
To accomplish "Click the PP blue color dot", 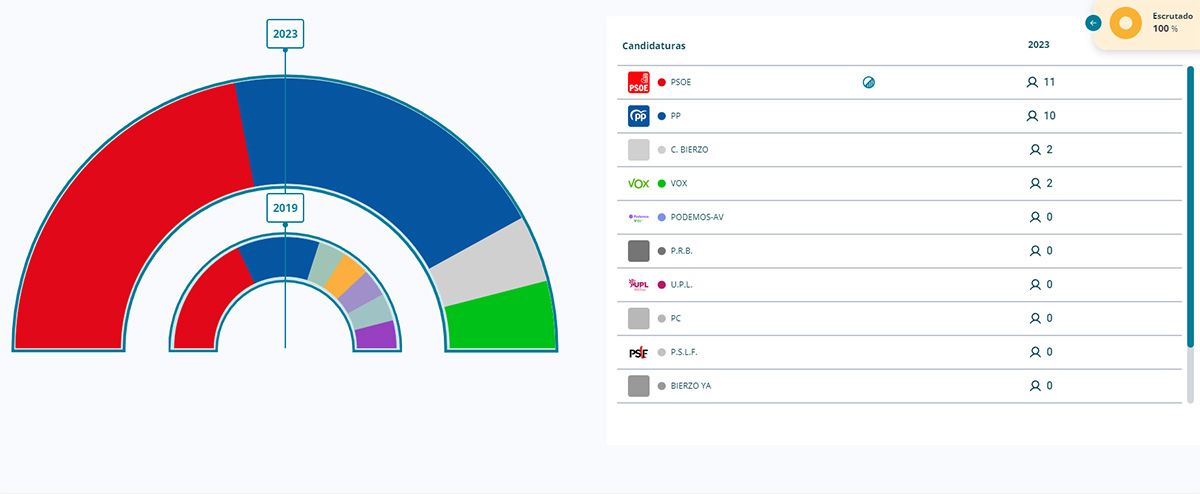I will point(662,116).
